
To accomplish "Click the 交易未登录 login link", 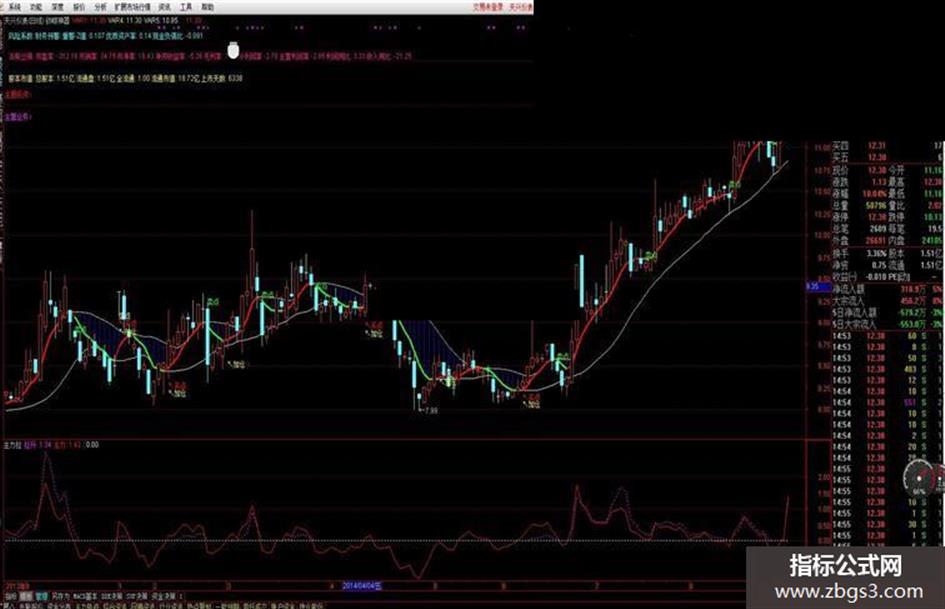I will [488, 7].
